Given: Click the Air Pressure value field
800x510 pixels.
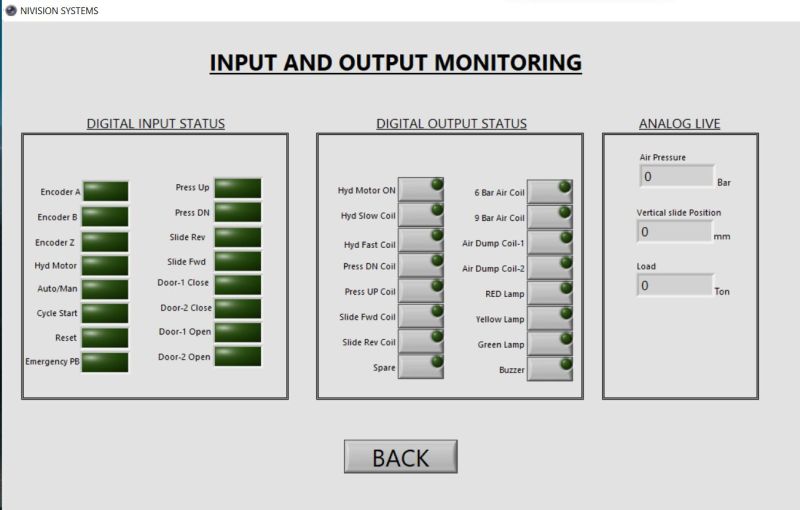Looking at the screenshot, I should [x=675, y=177].
